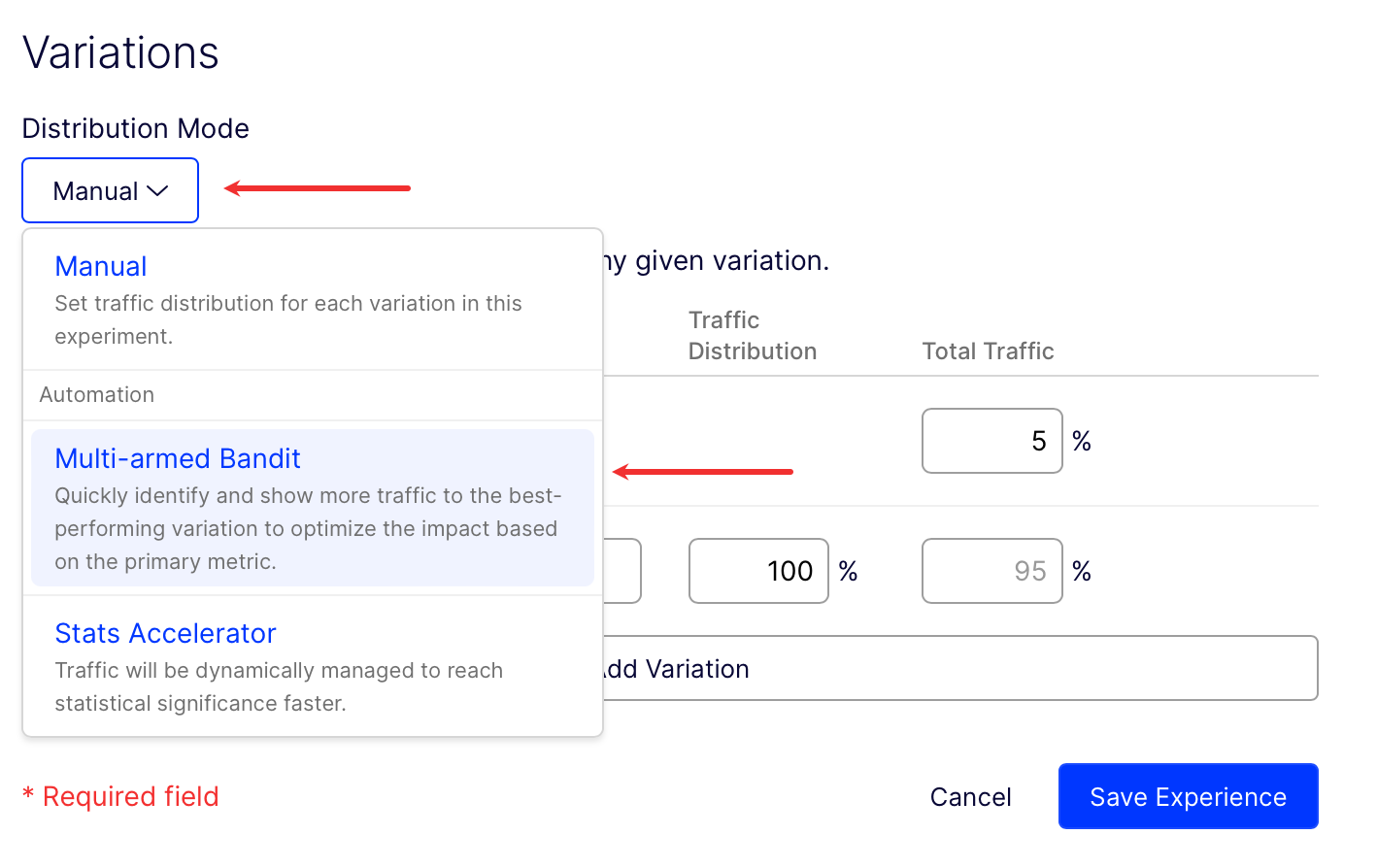Click the Stats Accelerator description text
Image resolution: width=1377 pixels, height=868 pixels.
(x=279, y=686)
